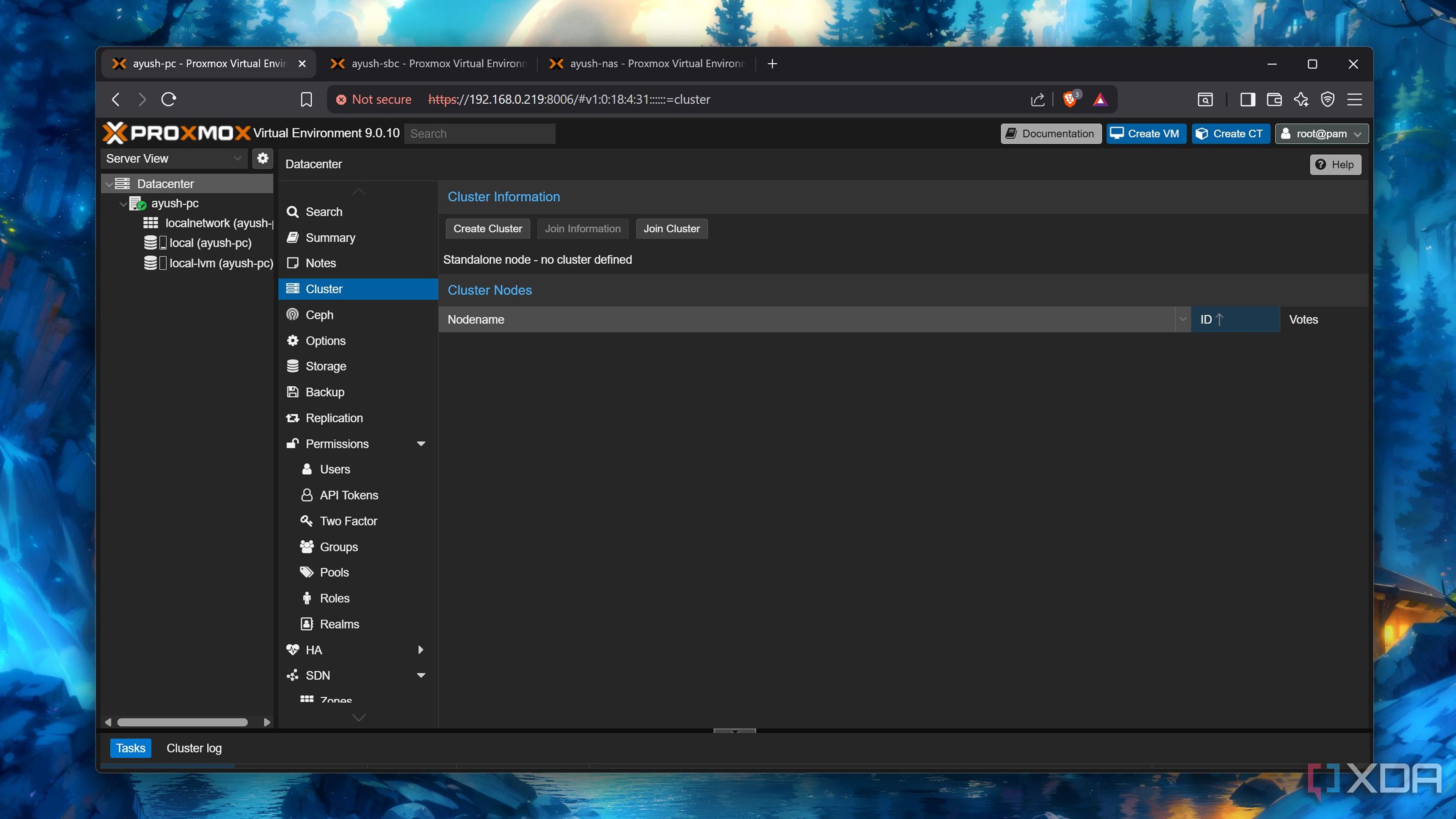
Task: Collapse the Datacenter tree node
Action: (x=109, y=184)
